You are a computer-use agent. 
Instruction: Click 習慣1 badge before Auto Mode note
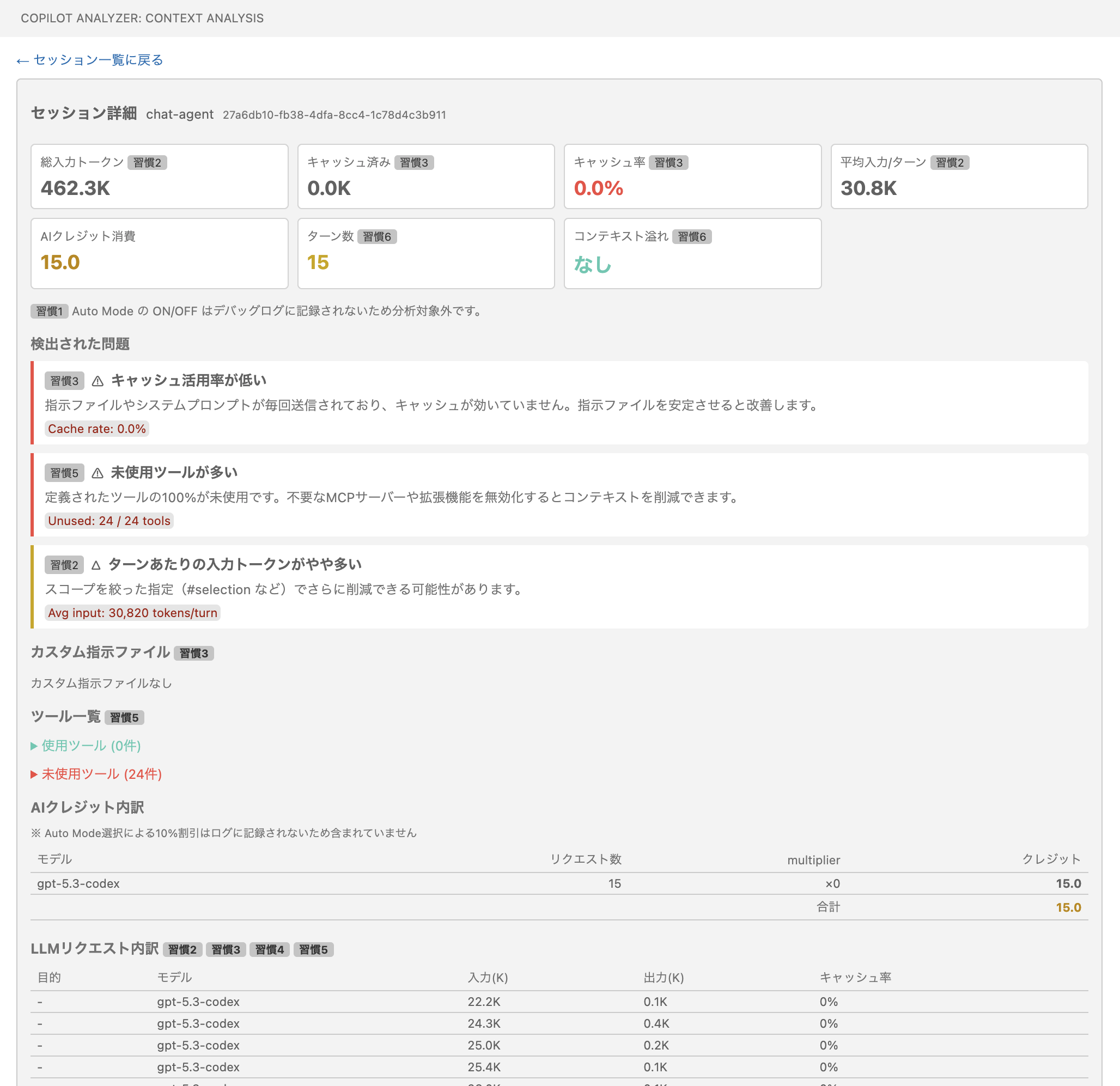(49, 312)
